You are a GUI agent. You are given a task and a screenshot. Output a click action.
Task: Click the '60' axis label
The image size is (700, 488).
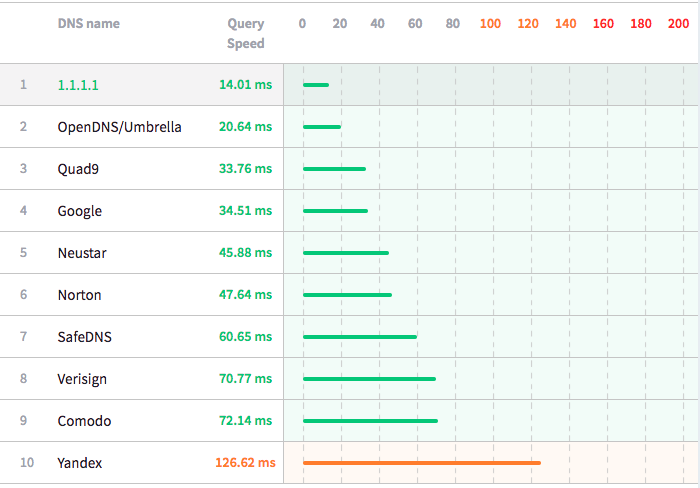tap(415, 24)
